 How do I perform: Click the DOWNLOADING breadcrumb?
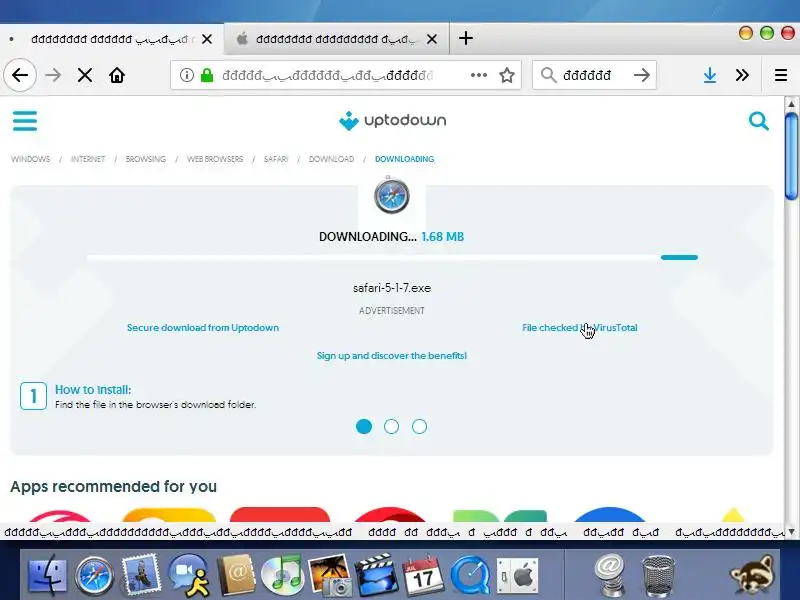405,159
